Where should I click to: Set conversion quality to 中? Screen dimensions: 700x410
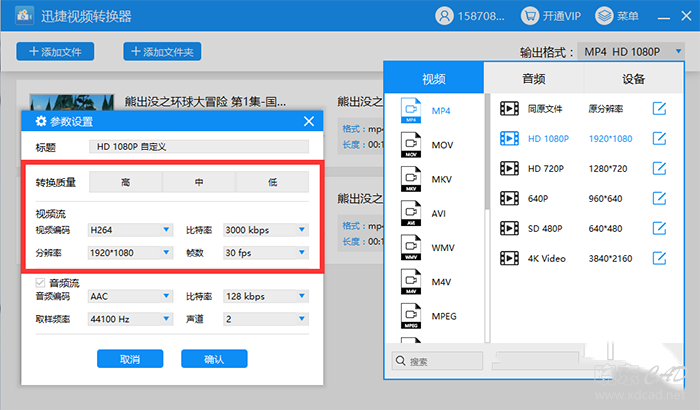pyautogui.click(x=199, y=182)
